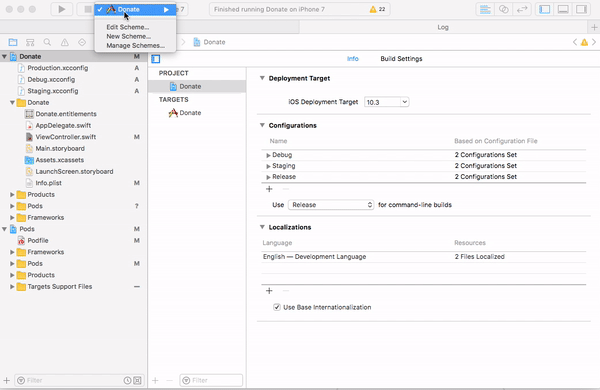Screen dimensions: 600x390
Task: Collapse the Localizations section
Action: point(262,227)
